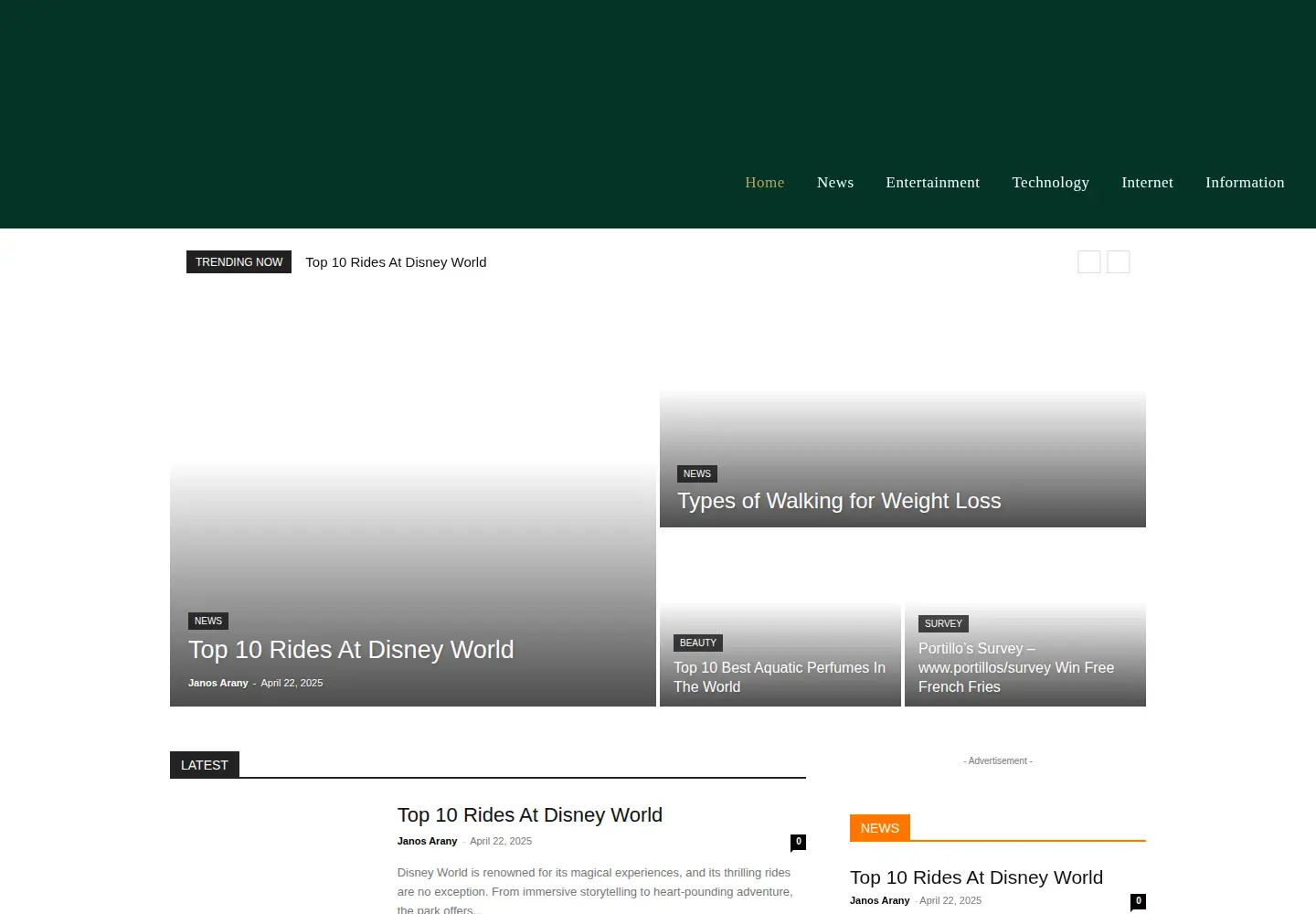Open the Home menu item
The width and height of the screenshot is (1316, 914).
click(765, 183)
